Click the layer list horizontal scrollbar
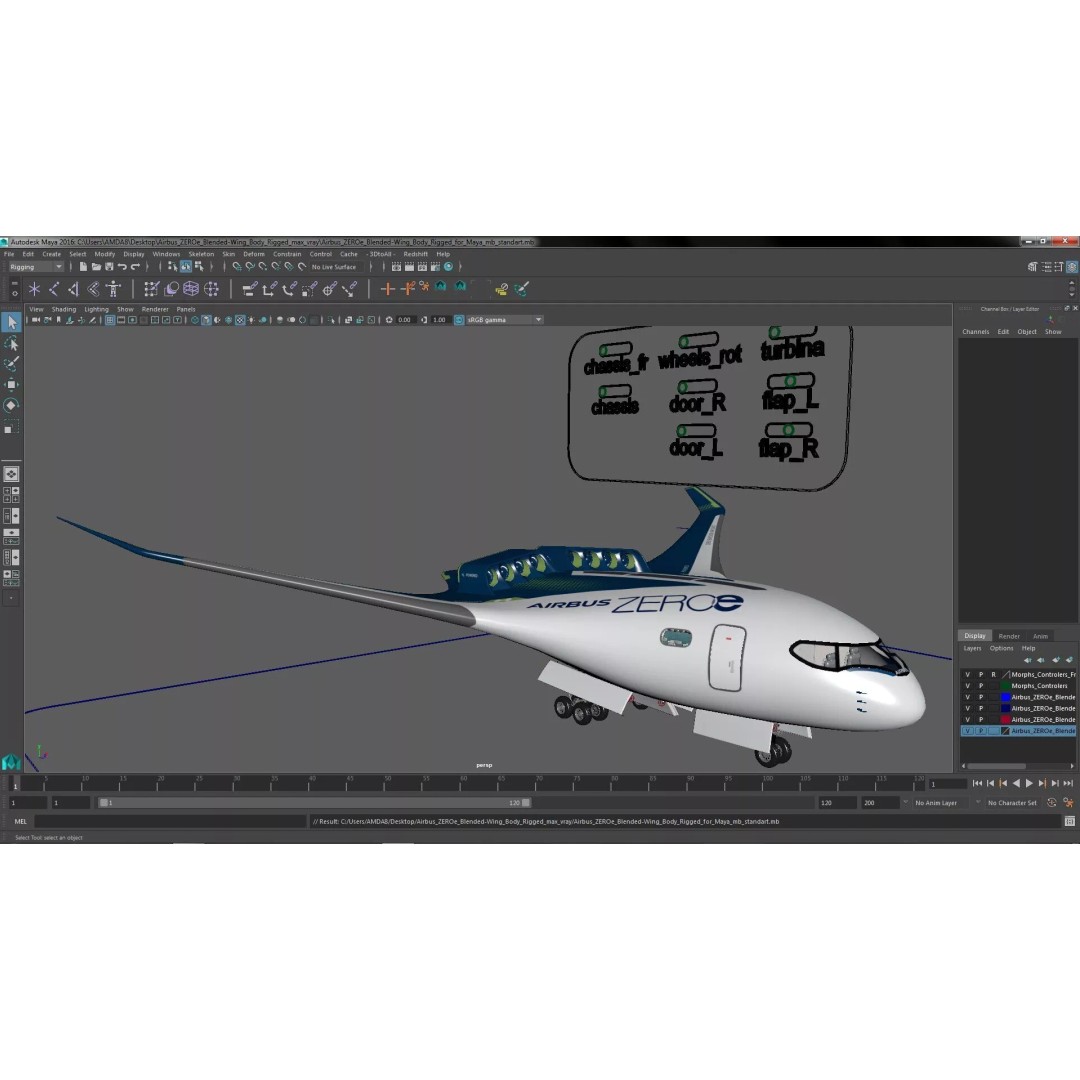This screenshot has height=1080, width=1080. coord(997,766)
